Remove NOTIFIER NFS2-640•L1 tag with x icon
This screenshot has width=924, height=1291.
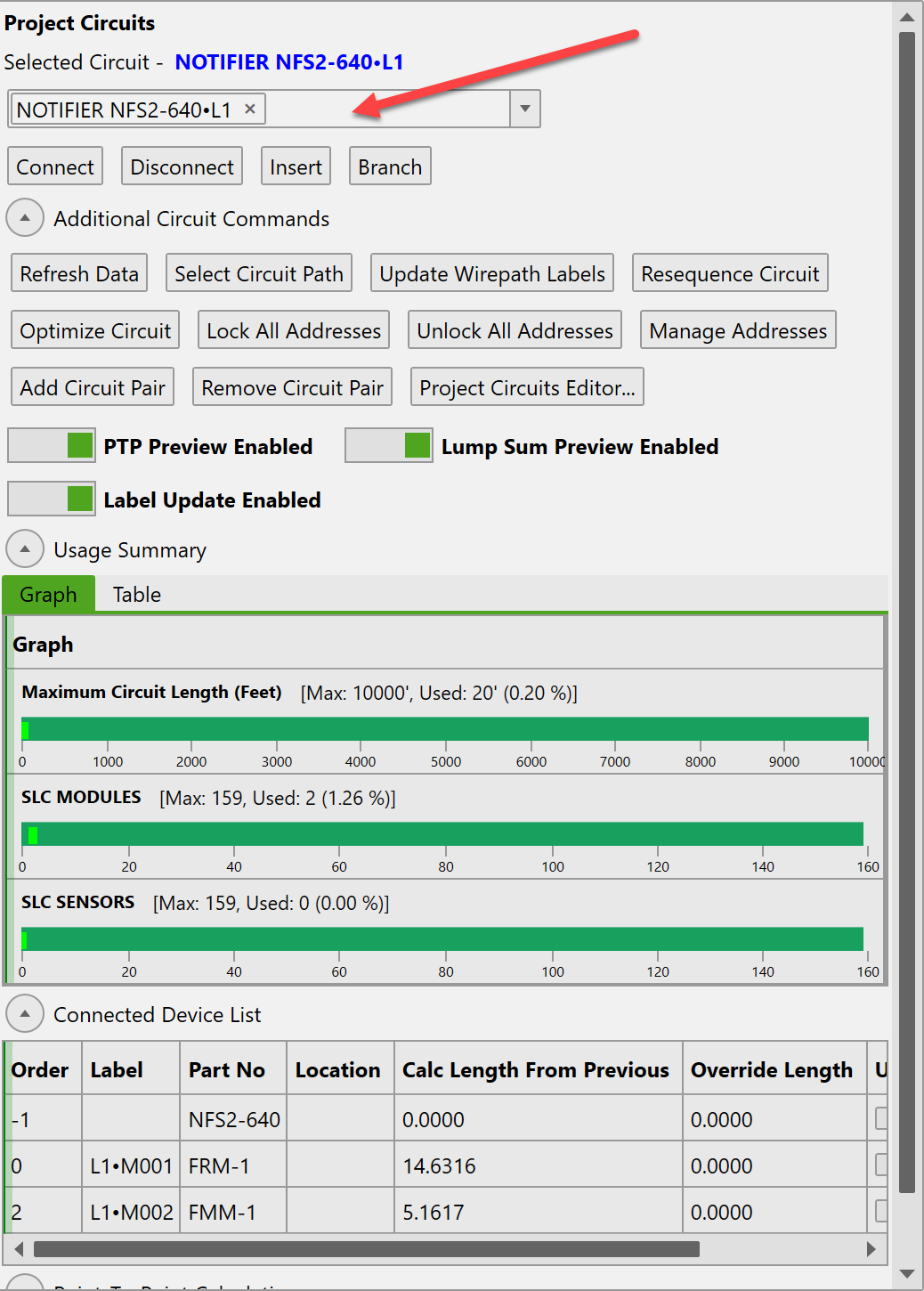(x=250, y=109)
